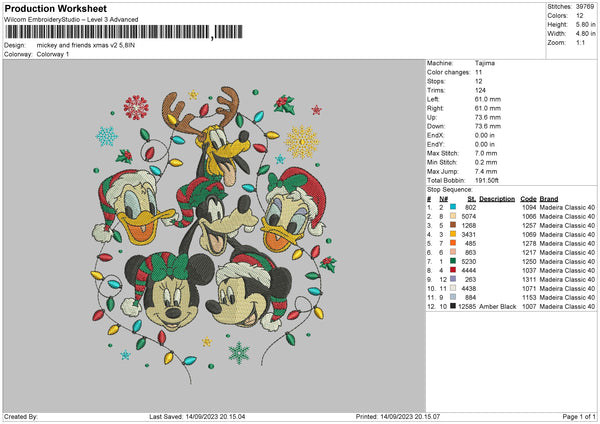The height and width of the screenshot is (424, 600).
Task: Click the design name 'mickey and friends xmas v2 5,8IN'
Action: point(86,45)
